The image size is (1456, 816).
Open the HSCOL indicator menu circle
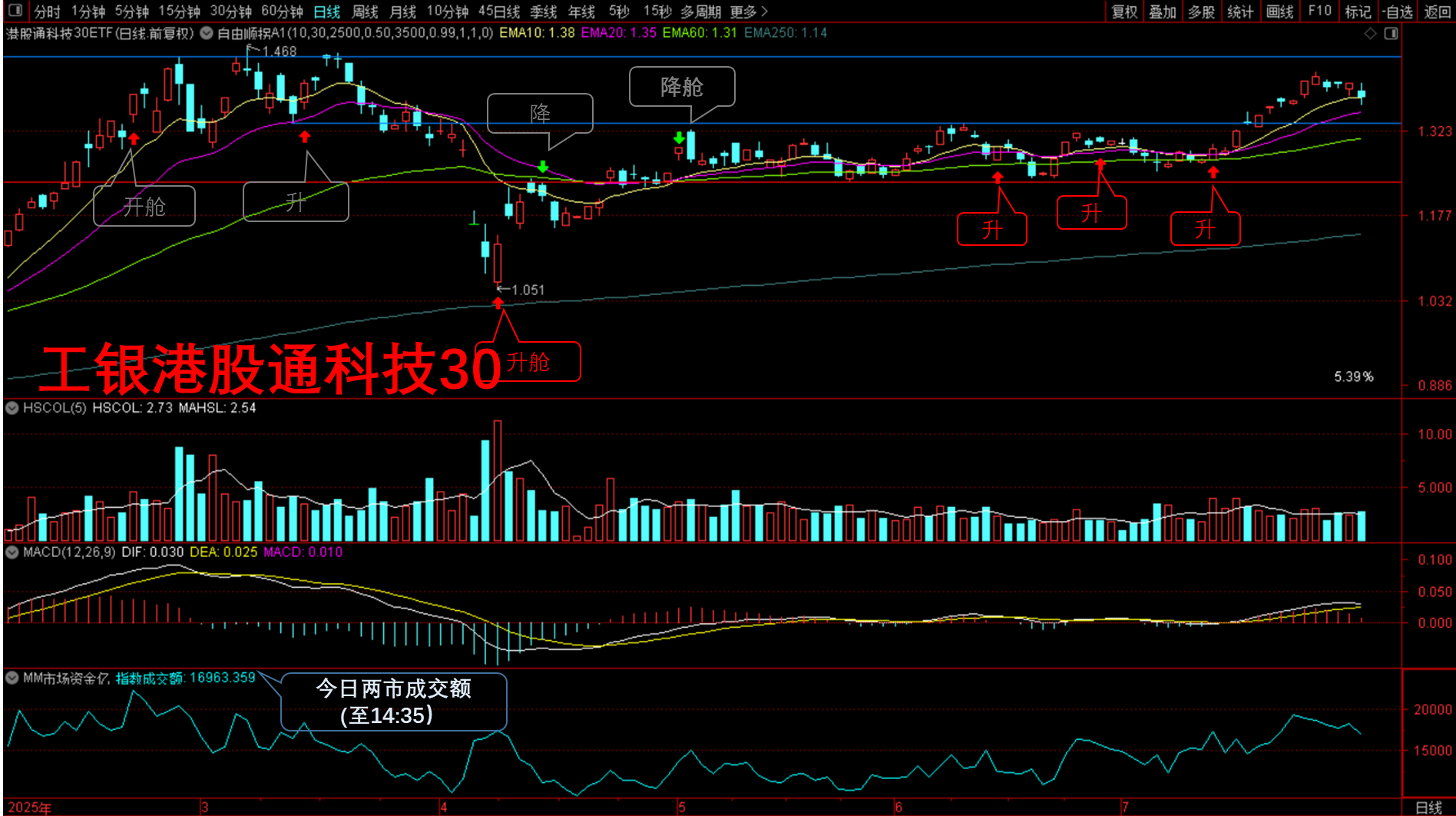click(12, 407)
